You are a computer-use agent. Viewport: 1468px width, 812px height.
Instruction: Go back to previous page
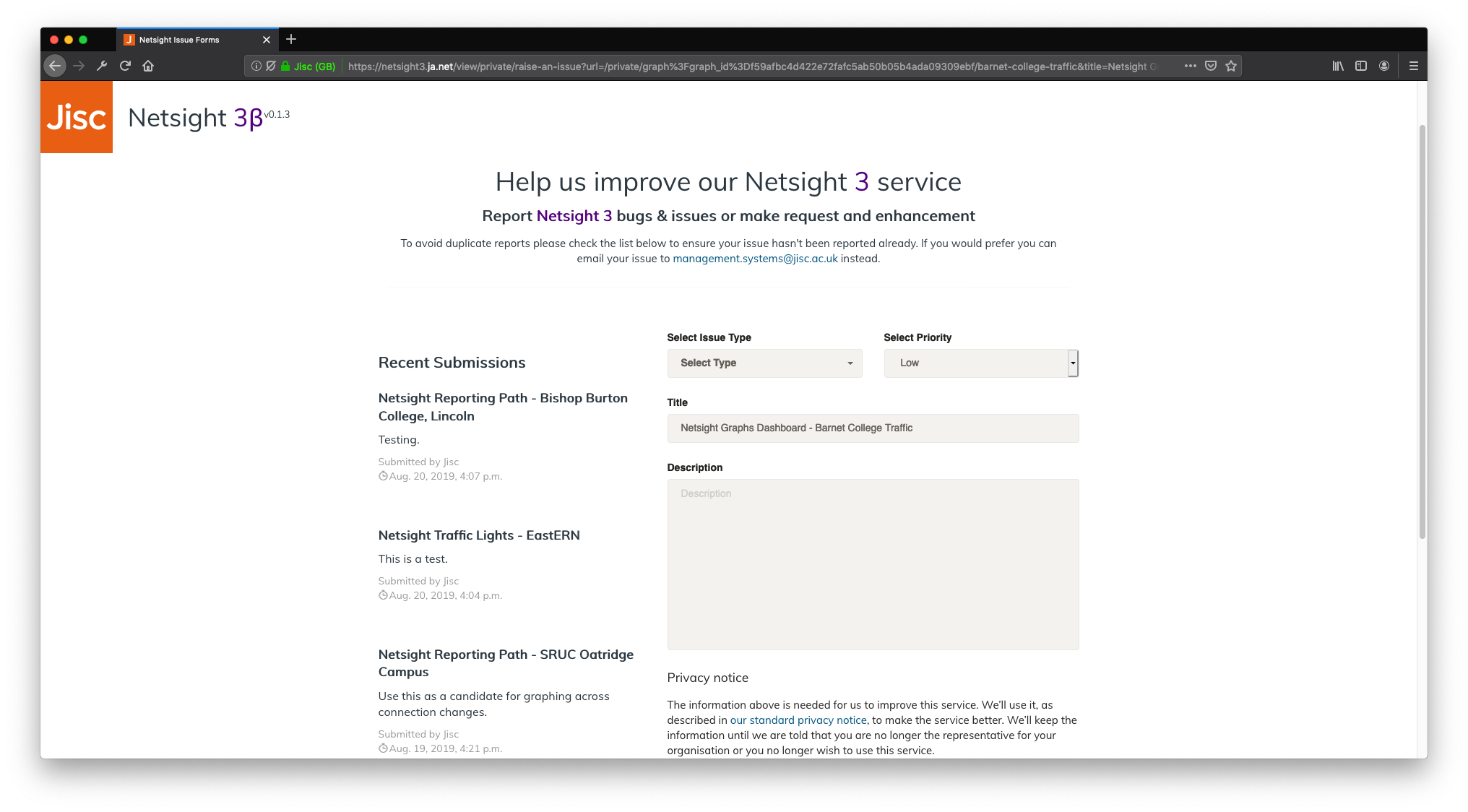(x=55, y=66)
